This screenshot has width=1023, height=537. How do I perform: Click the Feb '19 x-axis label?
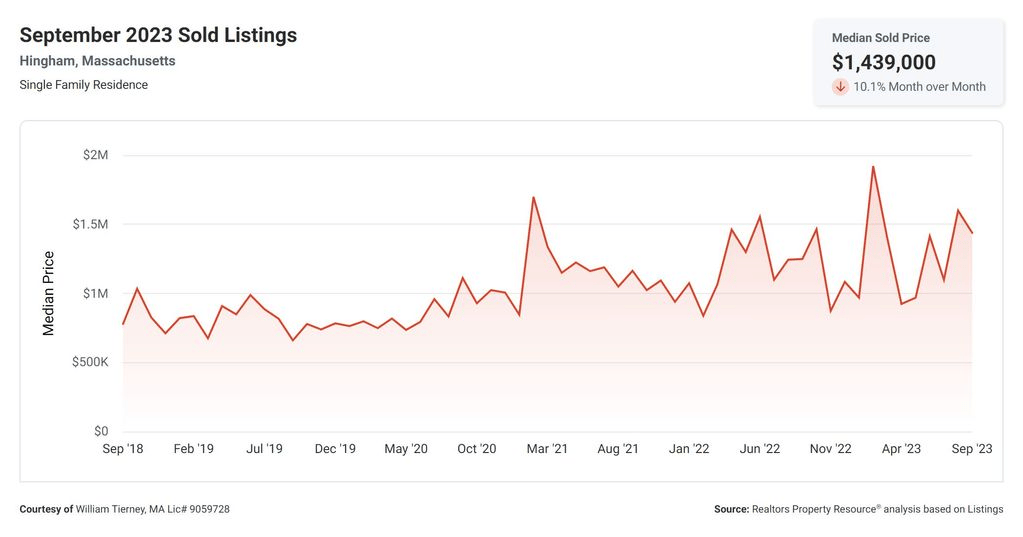(193, 449)
